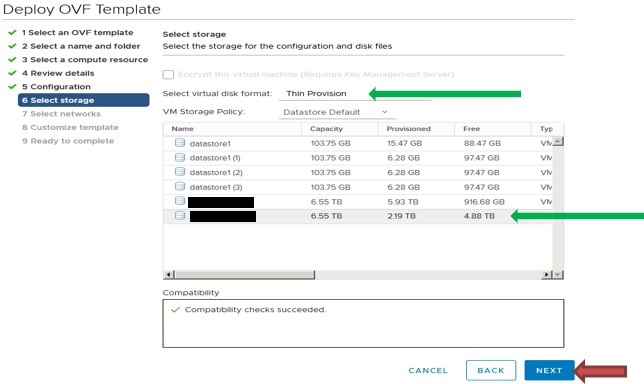Click the datastore1 disk icon
The width and height of the screenshot is (644, 384).
180,143
